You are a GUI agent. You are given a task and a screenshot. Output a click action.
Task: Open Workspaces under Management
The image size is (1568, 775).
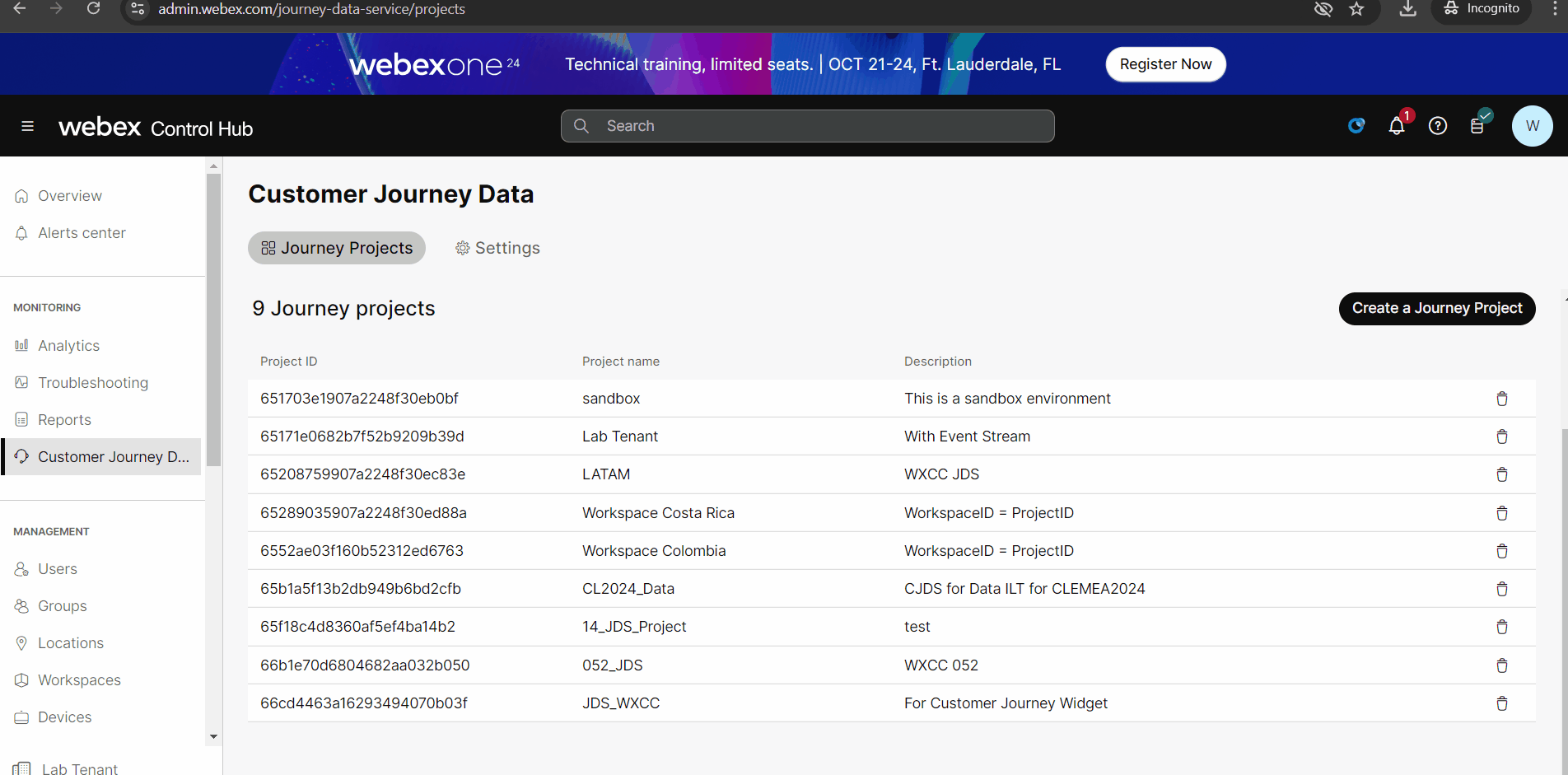point(79,680)
